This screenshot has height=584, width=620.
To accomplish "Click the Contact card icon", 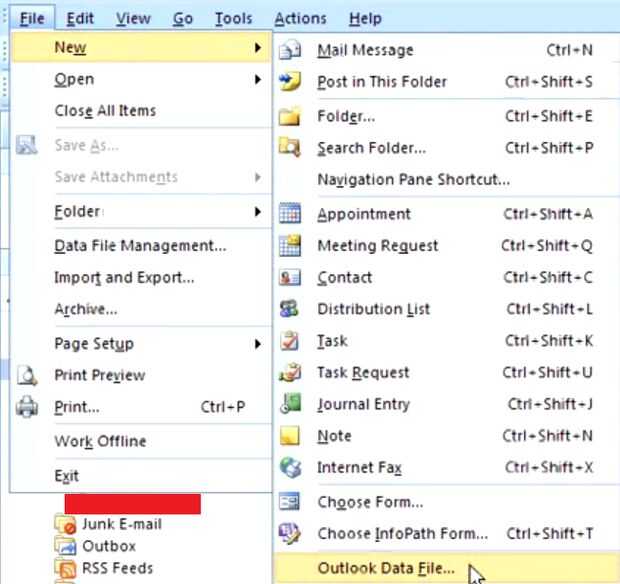I will 290,277.
